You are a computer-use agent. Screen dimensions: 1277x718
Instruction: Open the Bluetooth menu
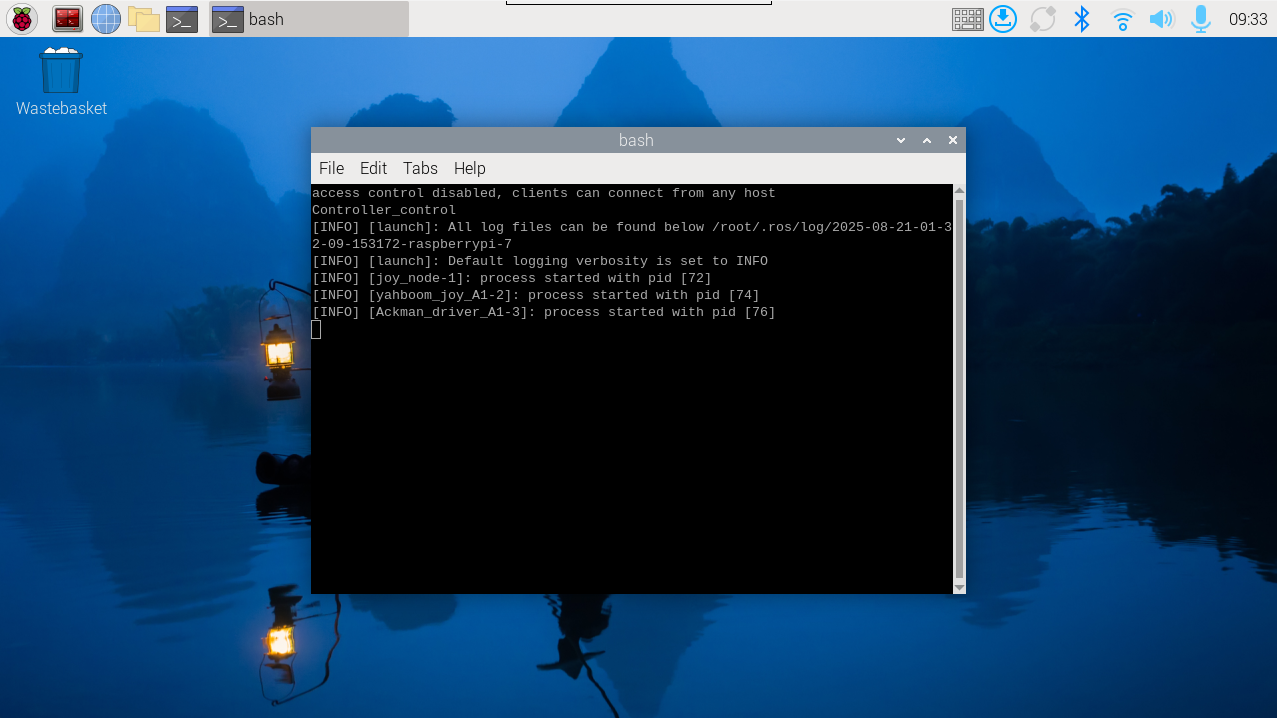[x=1081, y=19]
